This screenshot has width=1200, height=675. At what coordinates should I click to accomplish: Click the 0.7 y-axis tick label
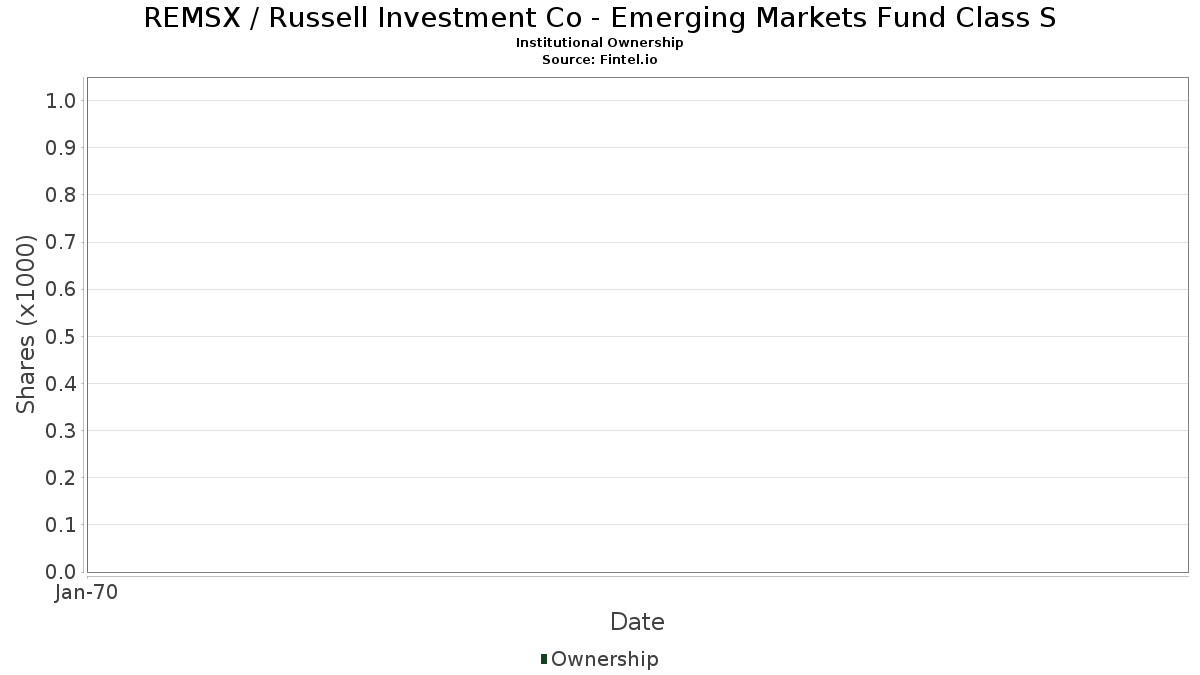[61, 242]
